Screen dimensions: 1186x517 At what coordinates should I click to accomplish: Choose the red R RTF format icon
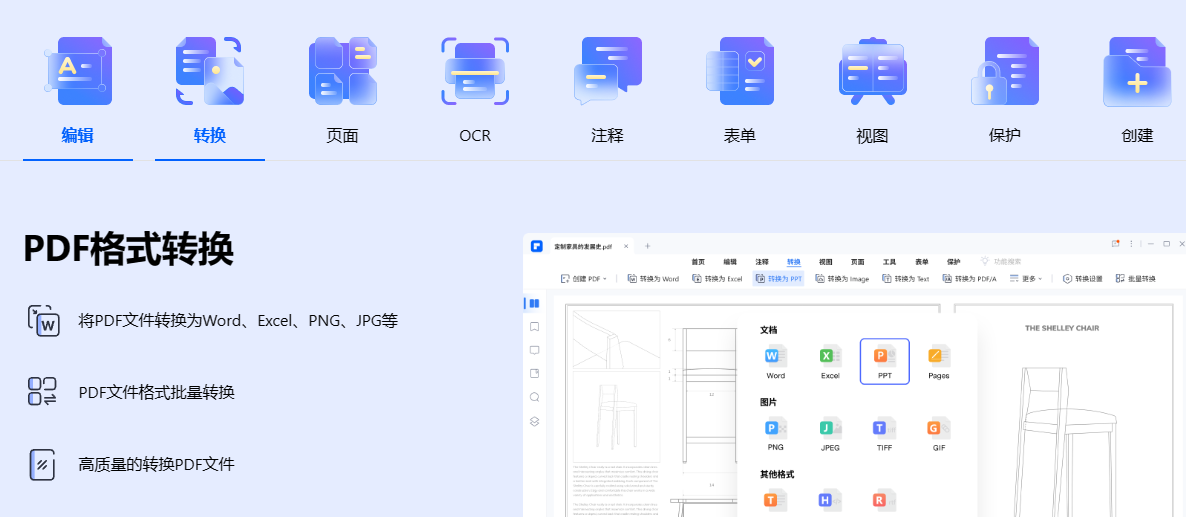pyautogui.click(x=883, y=500)
